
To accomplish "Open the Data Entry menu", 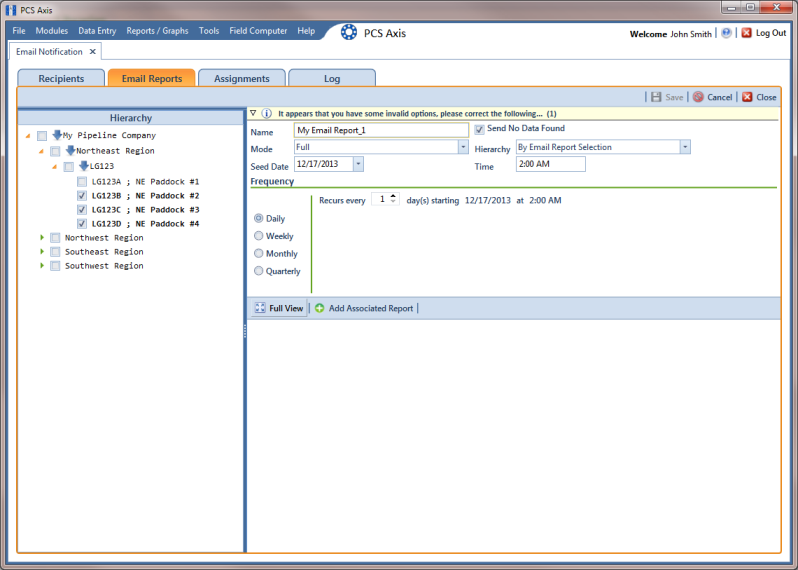I will click(97, 31).
